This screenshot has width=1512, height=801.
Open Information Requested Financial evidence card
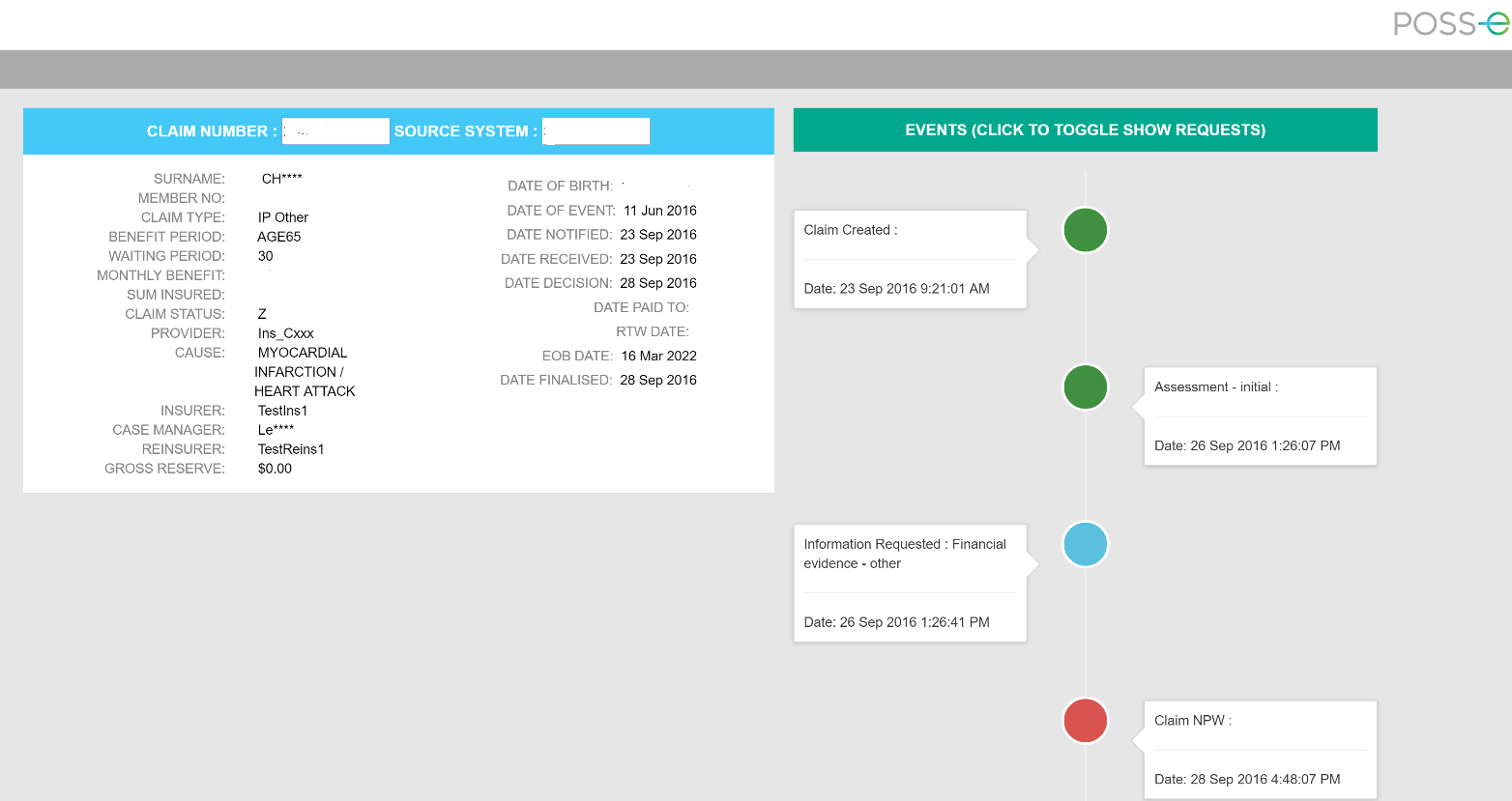[x=909, y=583]
